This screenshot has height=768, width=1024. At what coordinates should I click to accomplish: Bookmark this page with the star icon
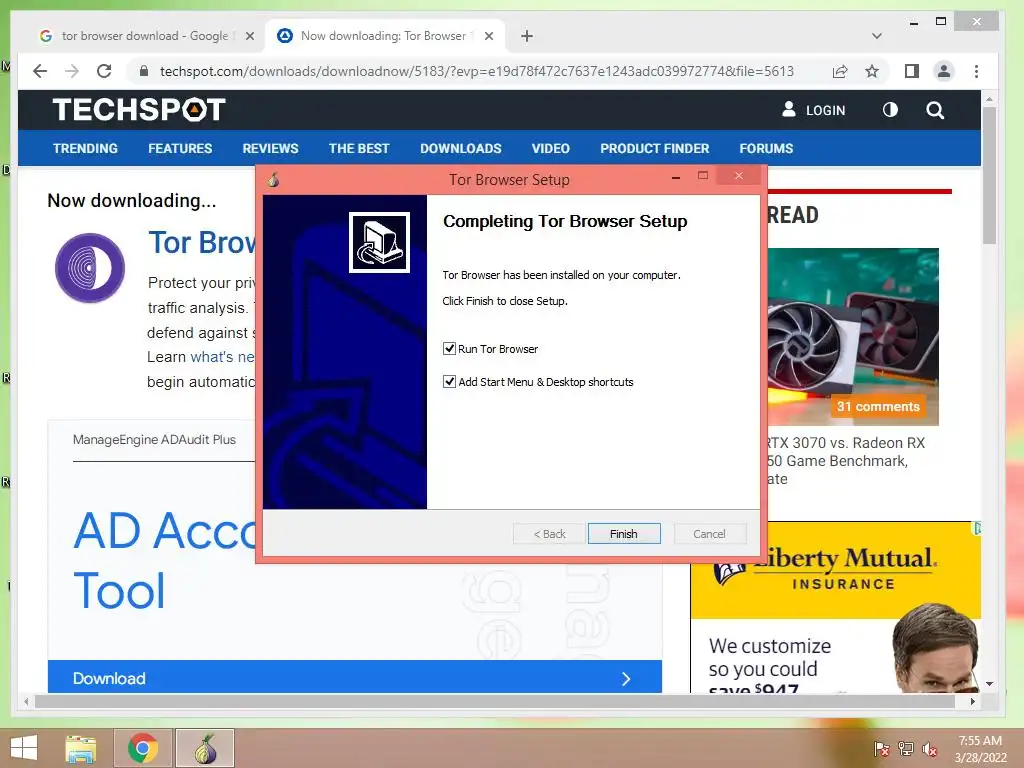click(x=872, y=71)
